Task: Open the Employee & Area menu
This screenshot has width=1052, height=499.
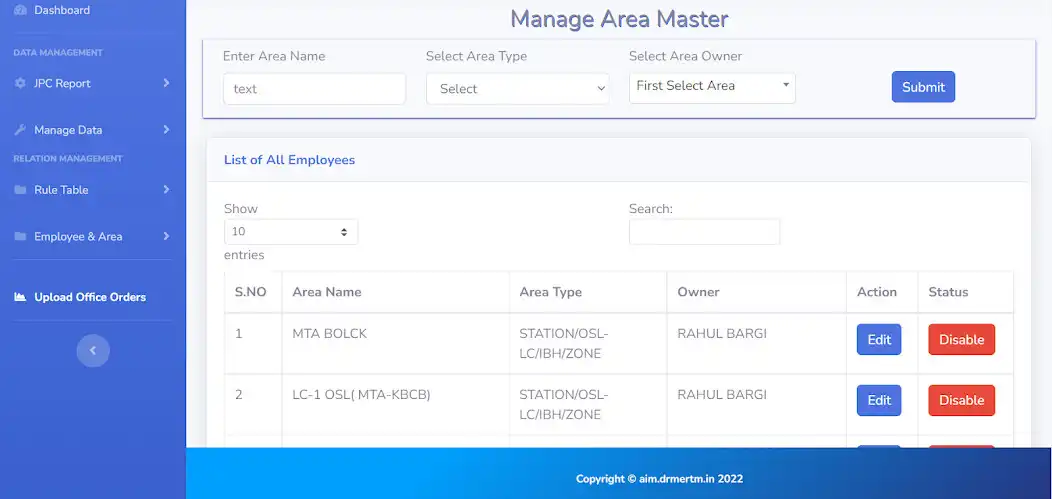Action: point(78,237)
